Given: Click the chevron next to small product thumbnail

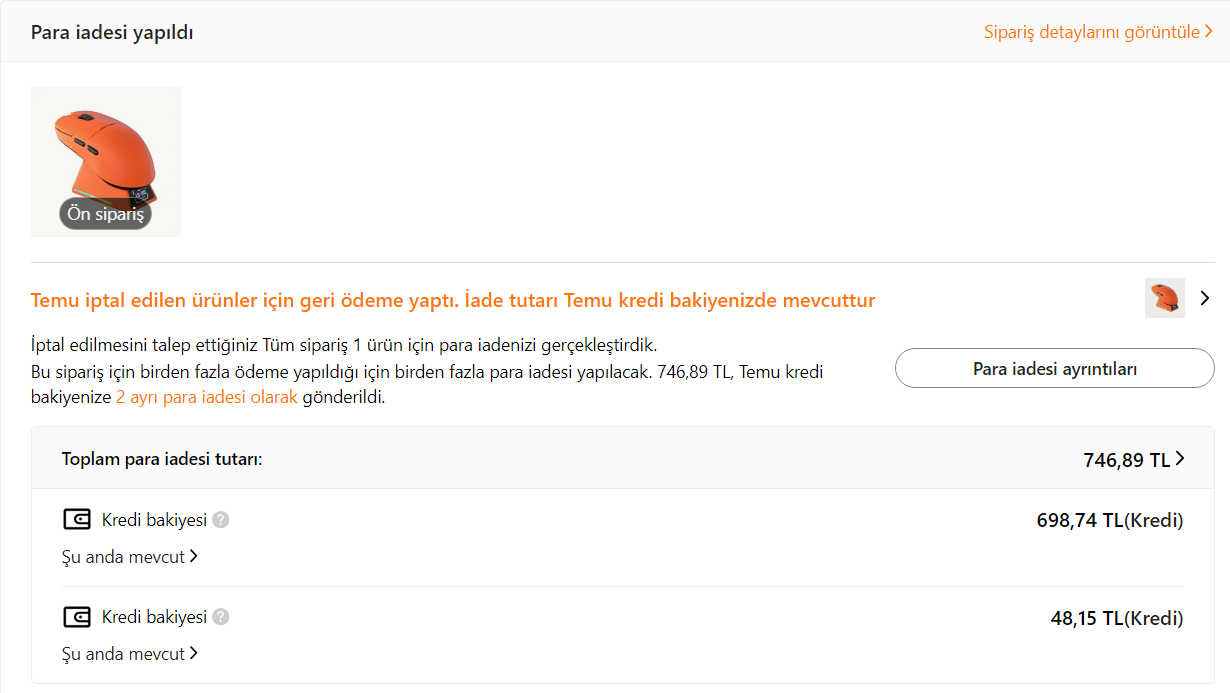Looking at the screenshot, I should 1205,298.
